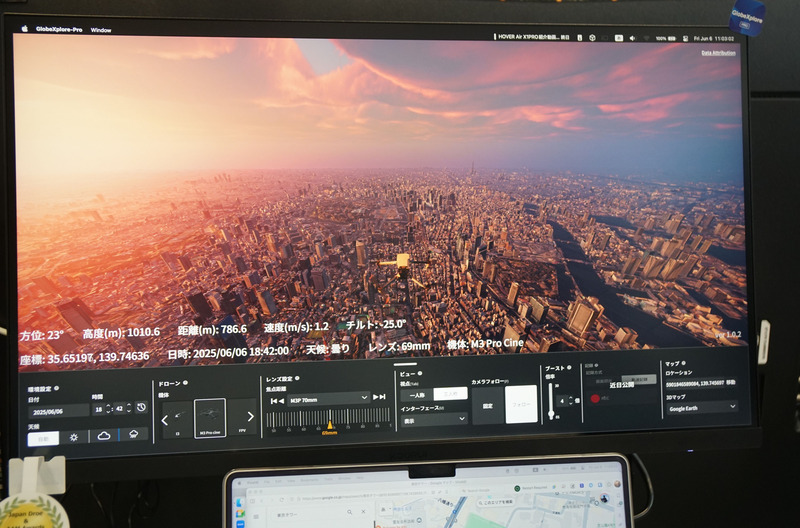Set camera follow to fixed (固定)
Screen dimensions: 800x528
tap(488, 406)
